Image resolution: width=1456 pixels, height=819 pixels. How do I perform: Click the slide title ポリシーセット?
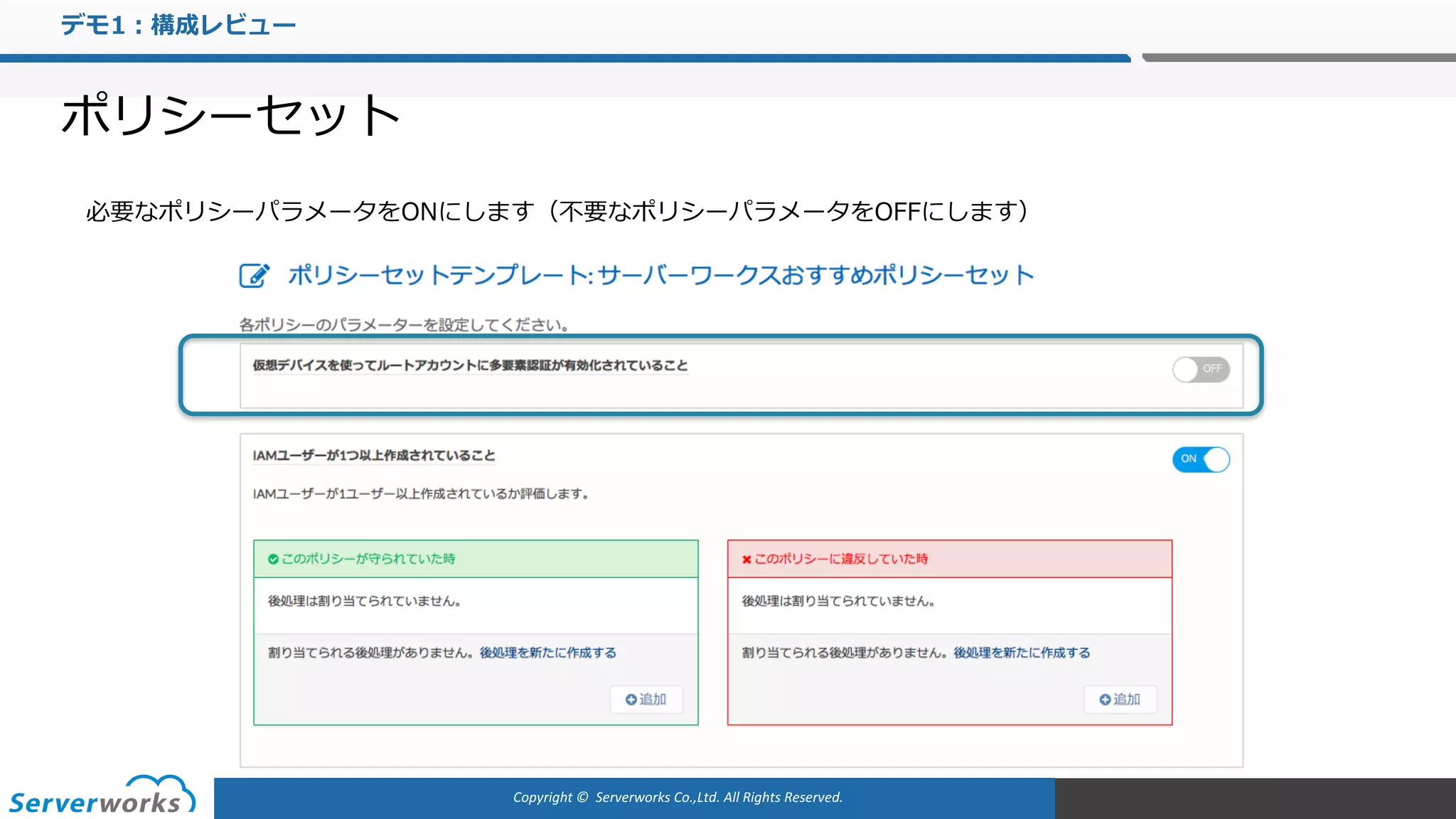(x=232, y=114)
